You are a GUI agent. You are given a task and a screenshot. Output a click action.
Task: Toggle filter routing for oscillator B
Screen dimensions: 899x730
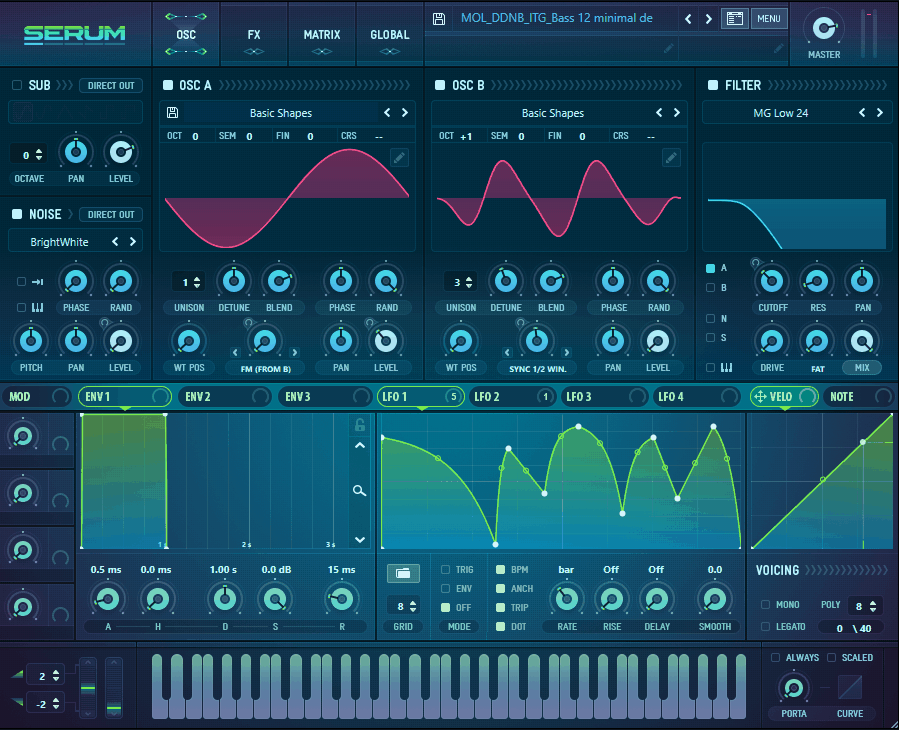[x=710, y=287]
